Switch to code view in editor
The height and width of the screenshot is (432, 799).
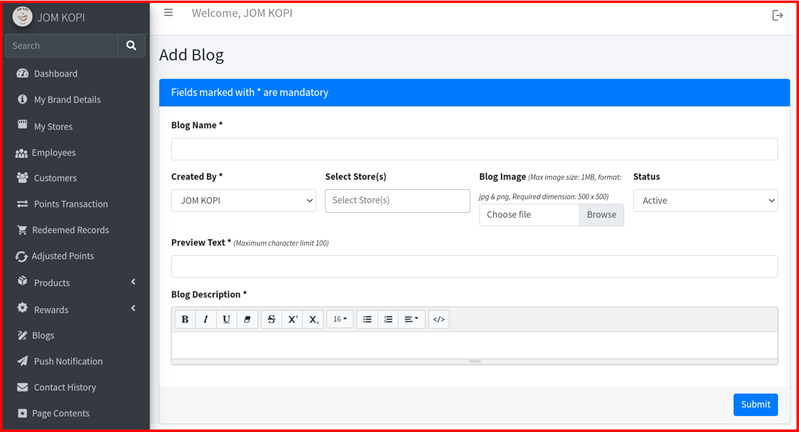pos(439,319)
